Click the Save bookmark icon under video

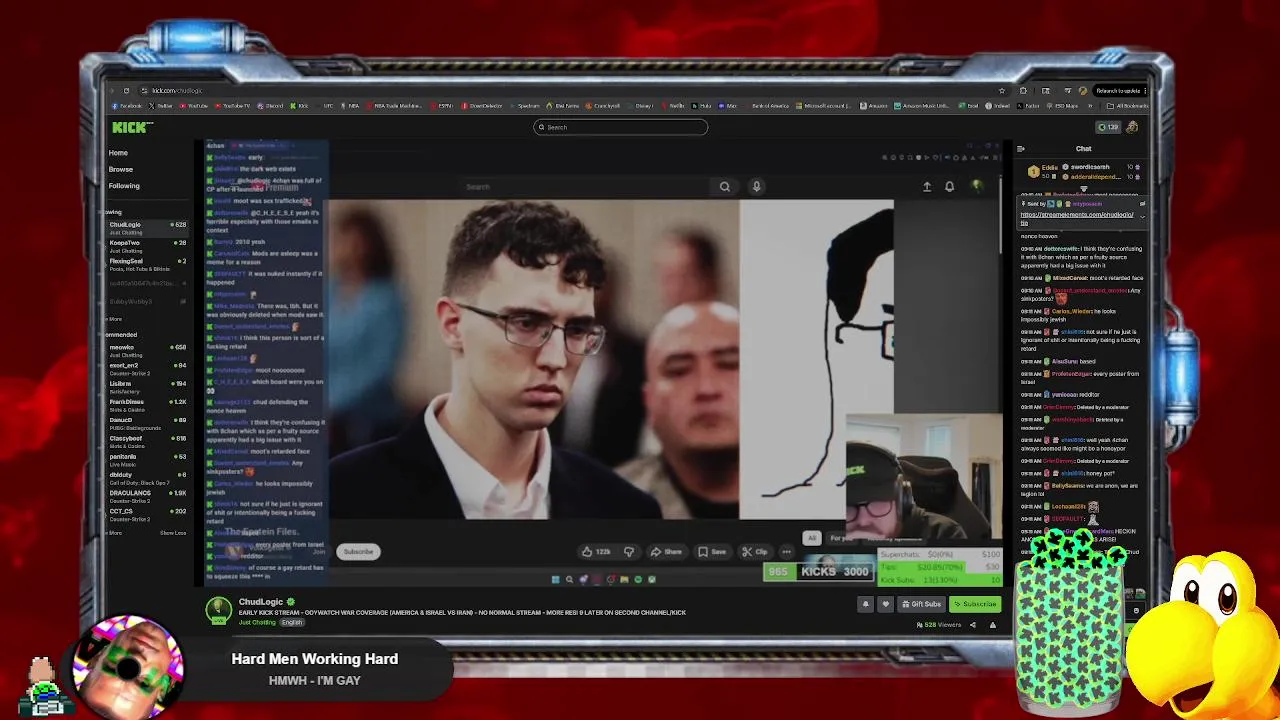coord(712,552)
